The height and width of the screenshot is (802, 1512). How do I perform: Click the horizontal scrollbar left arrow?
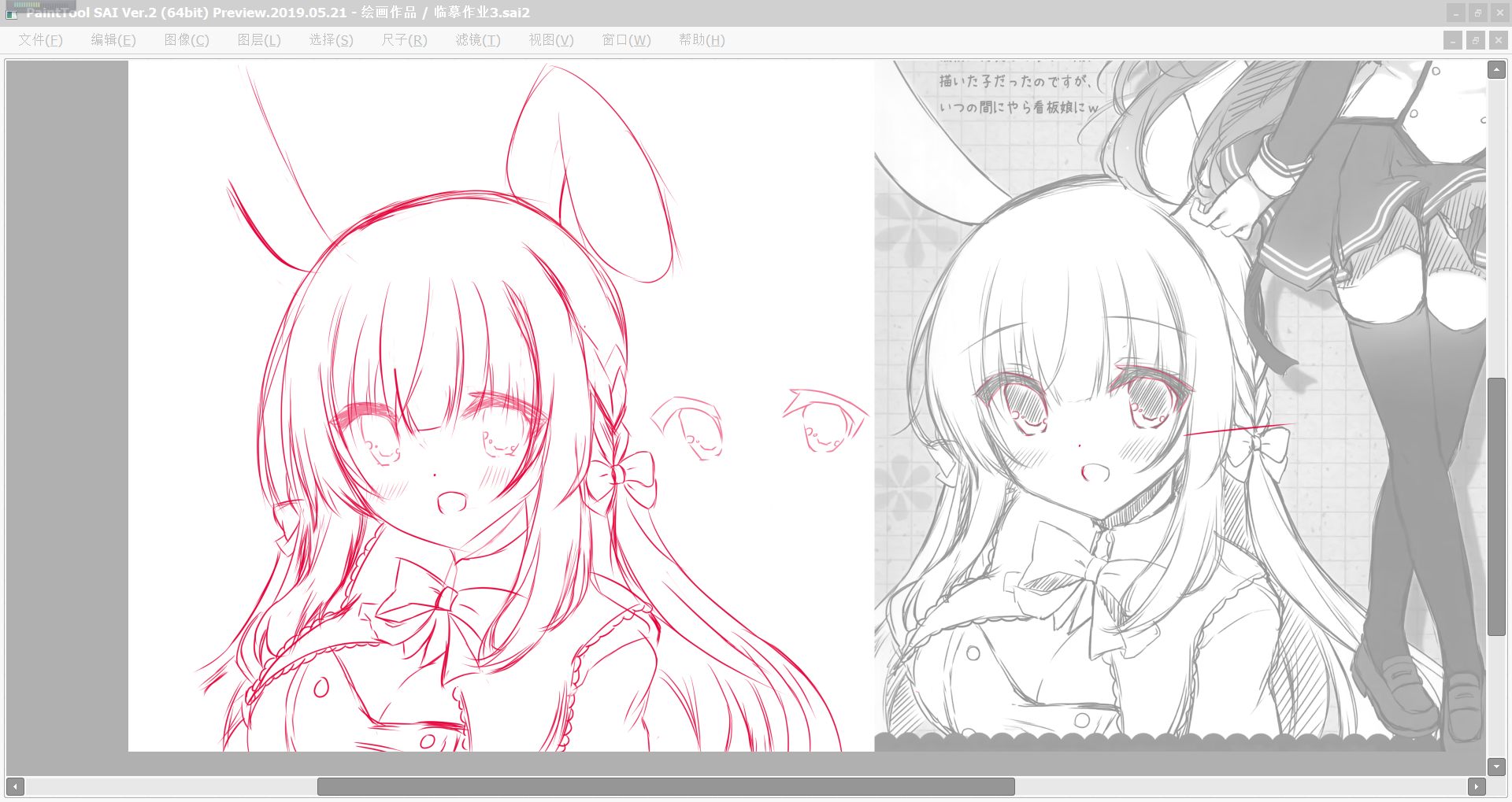(x=15, y=786)
